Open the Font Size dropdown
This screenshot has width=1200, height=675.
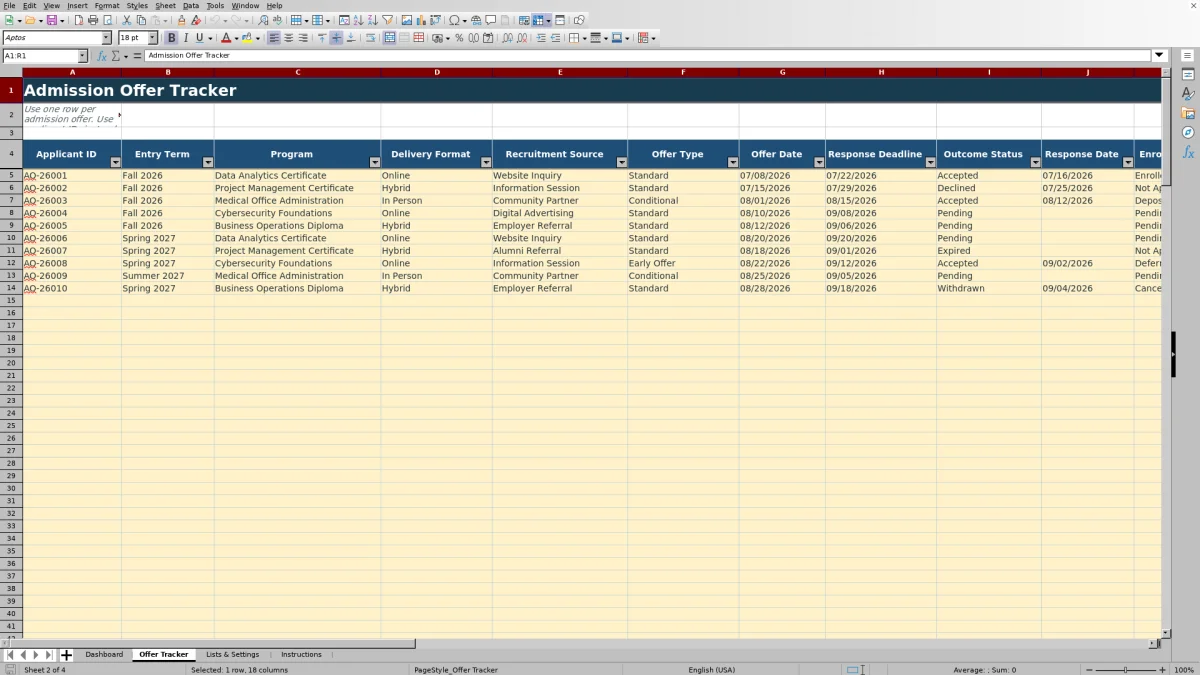click(x=153, y=38)
